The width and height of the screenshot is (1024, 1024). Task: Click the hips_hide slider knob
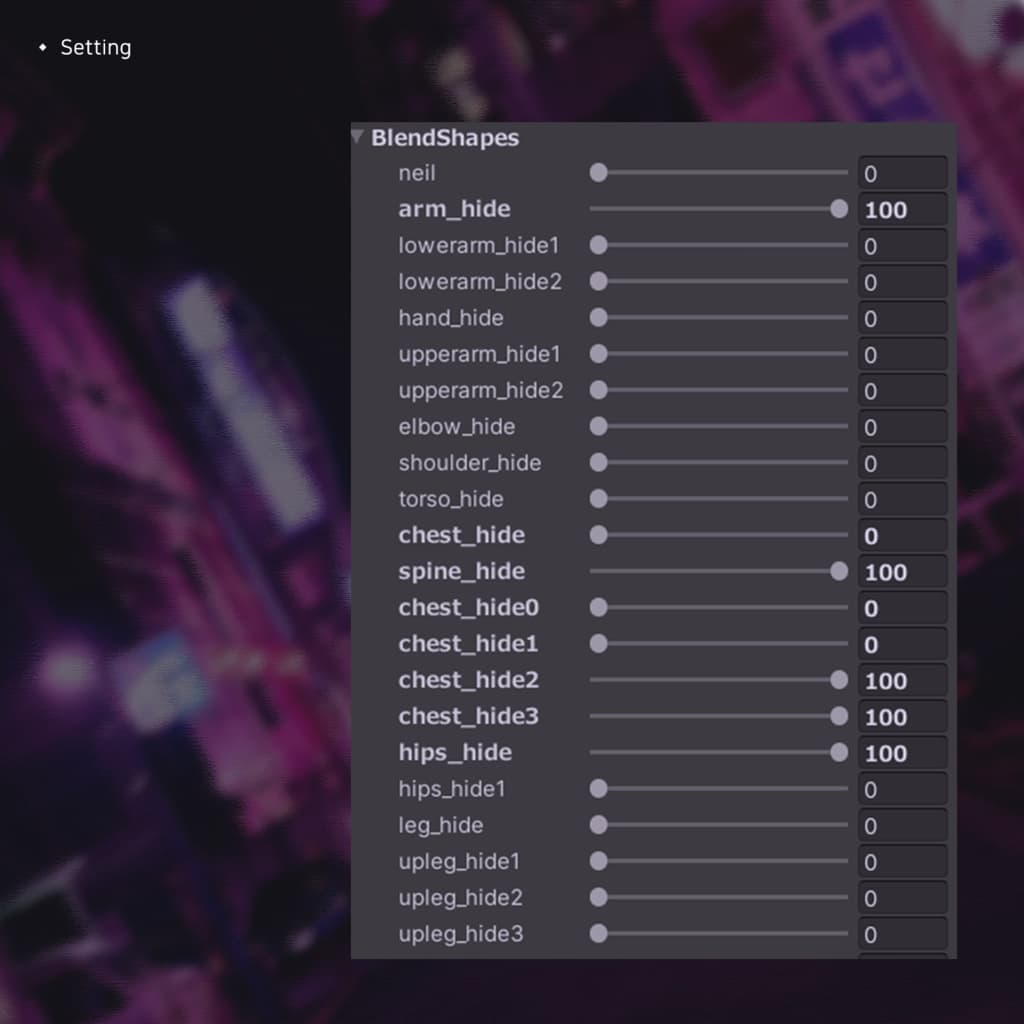[839, 752]
